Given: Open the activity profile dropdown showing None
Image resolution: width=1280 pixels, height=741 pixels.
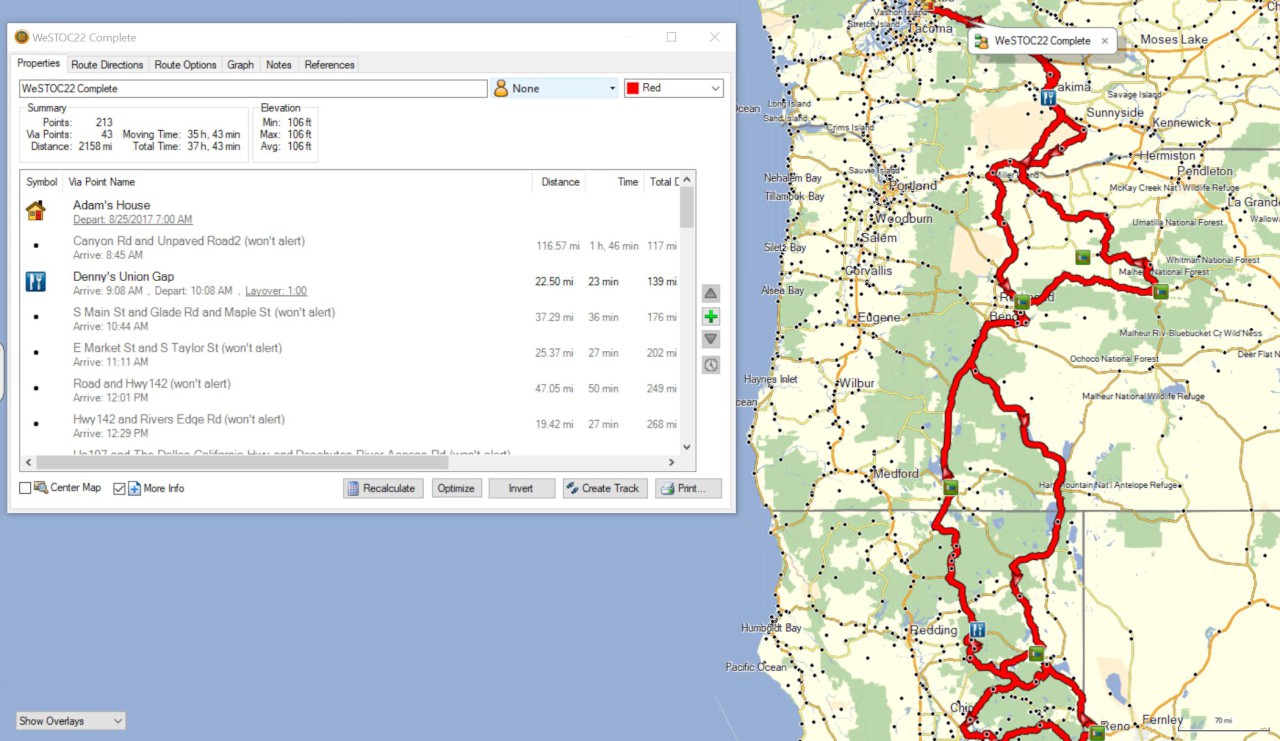Looking at the screenshot, I should coord(555,88).
